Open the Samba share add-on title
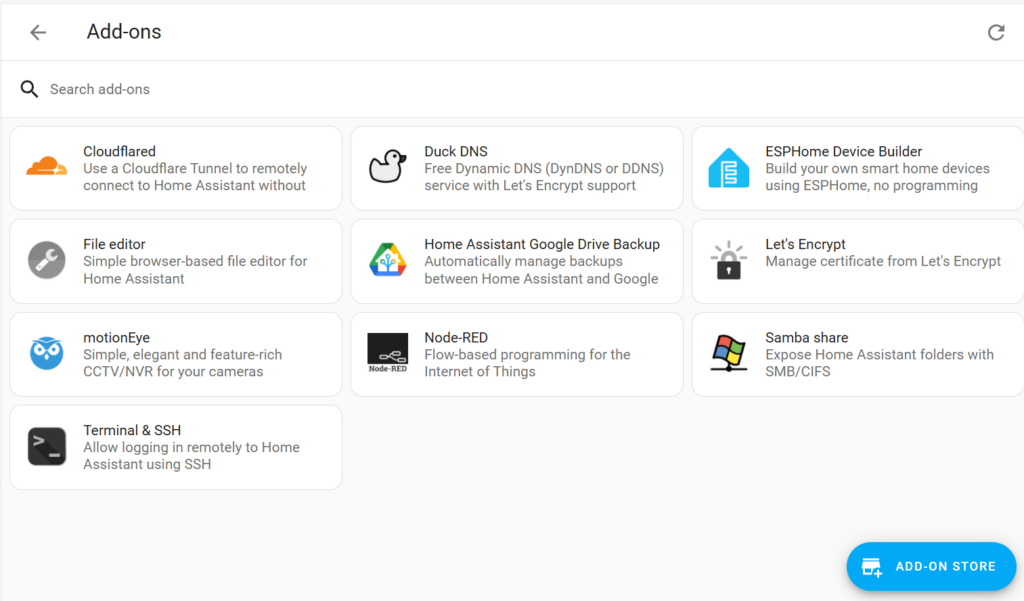 (806, 337)
